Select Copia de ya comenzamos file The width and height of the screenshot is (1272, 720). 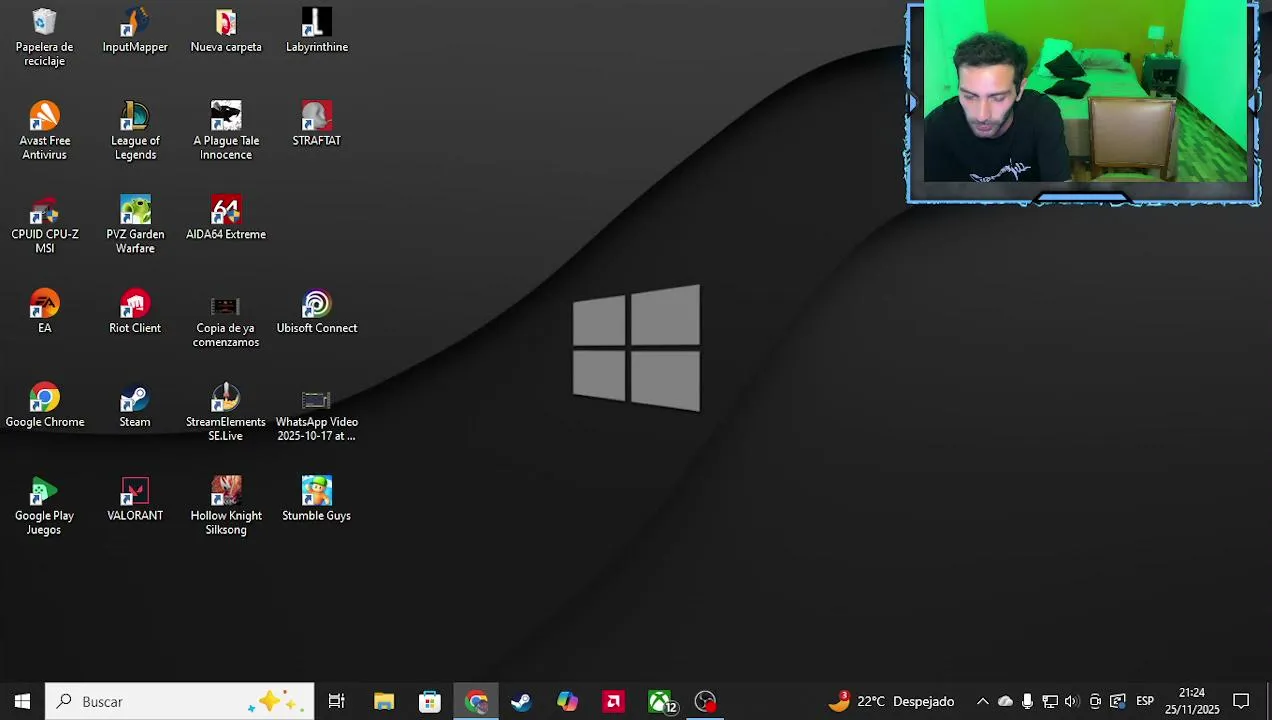[x=226, y=319]
